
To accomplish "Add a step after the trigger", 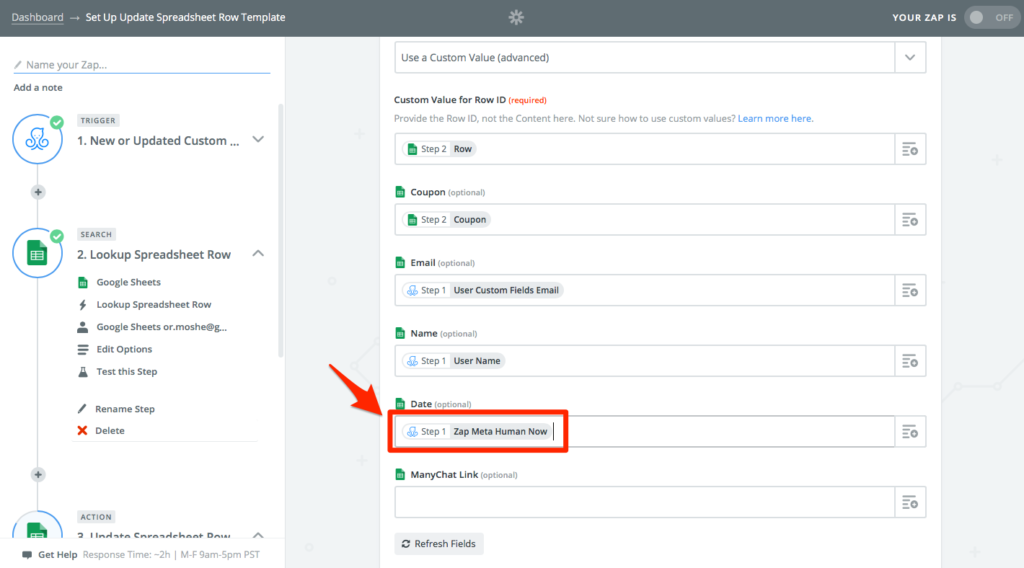I will pos(38,192).
